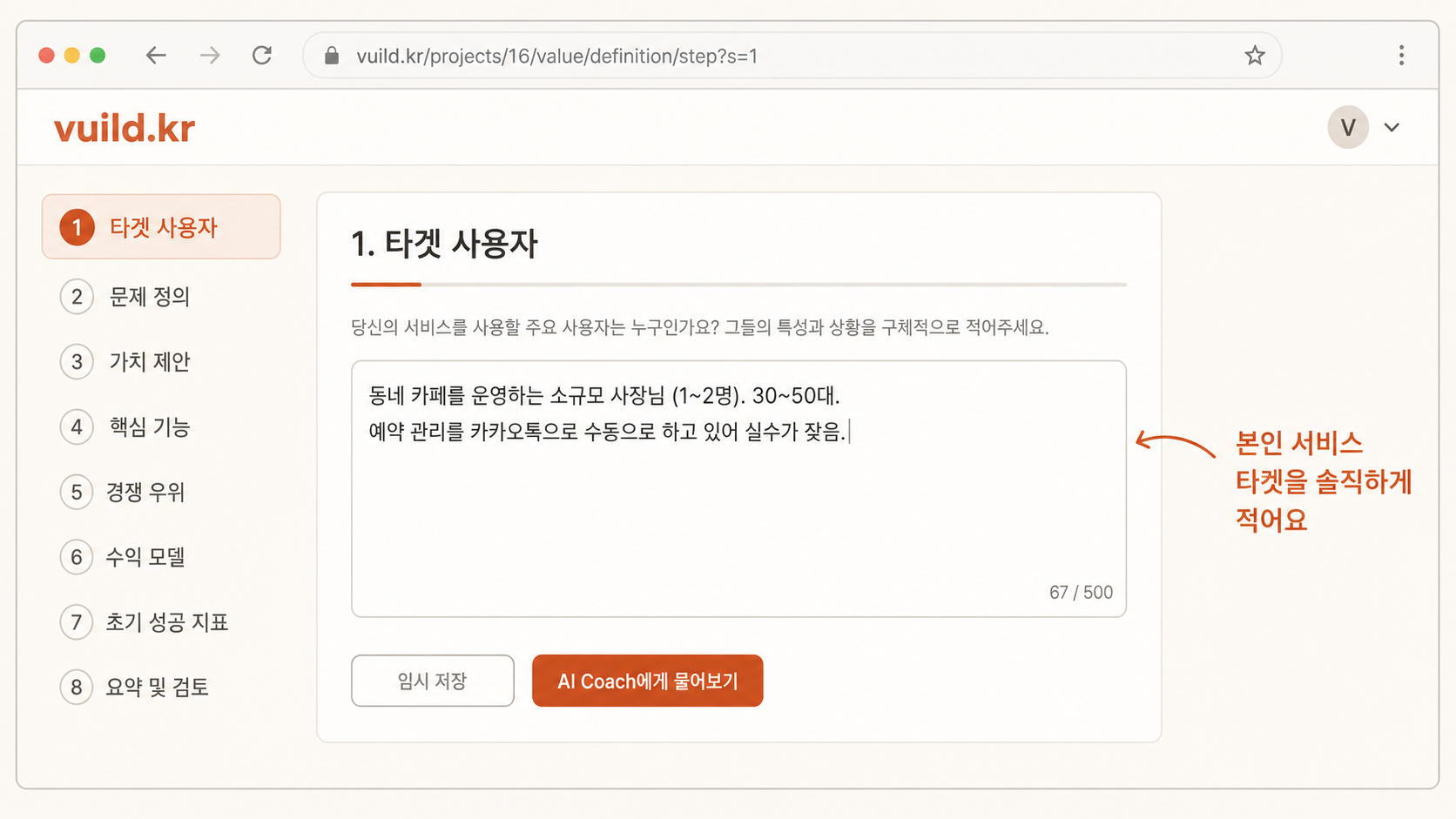
Task: Select step 1 타겟 사용자
Action: [x=161, y=227]
